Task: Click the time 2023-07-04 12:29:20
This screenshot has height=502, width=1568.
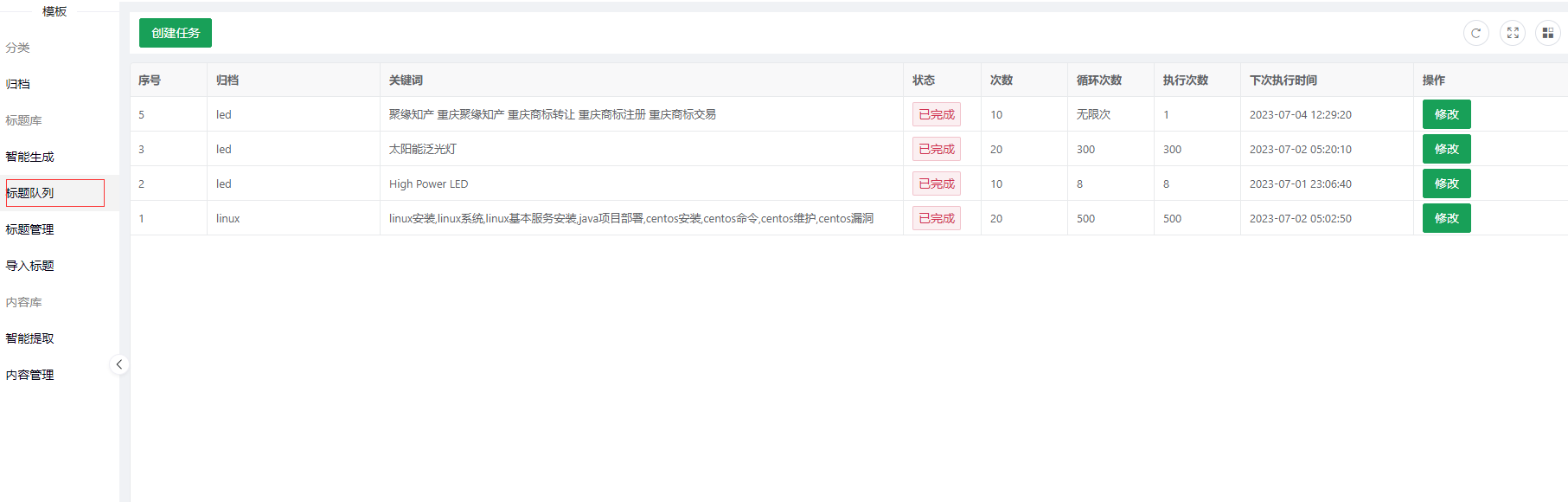Action: [x=1301, y=114]
